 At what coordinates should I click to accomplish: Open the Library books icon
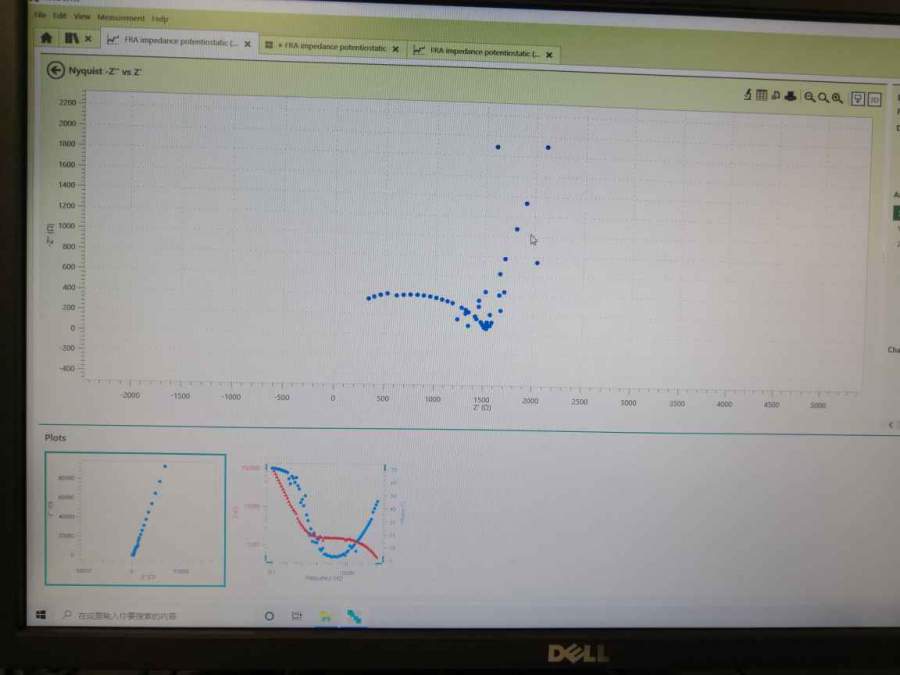71,38
